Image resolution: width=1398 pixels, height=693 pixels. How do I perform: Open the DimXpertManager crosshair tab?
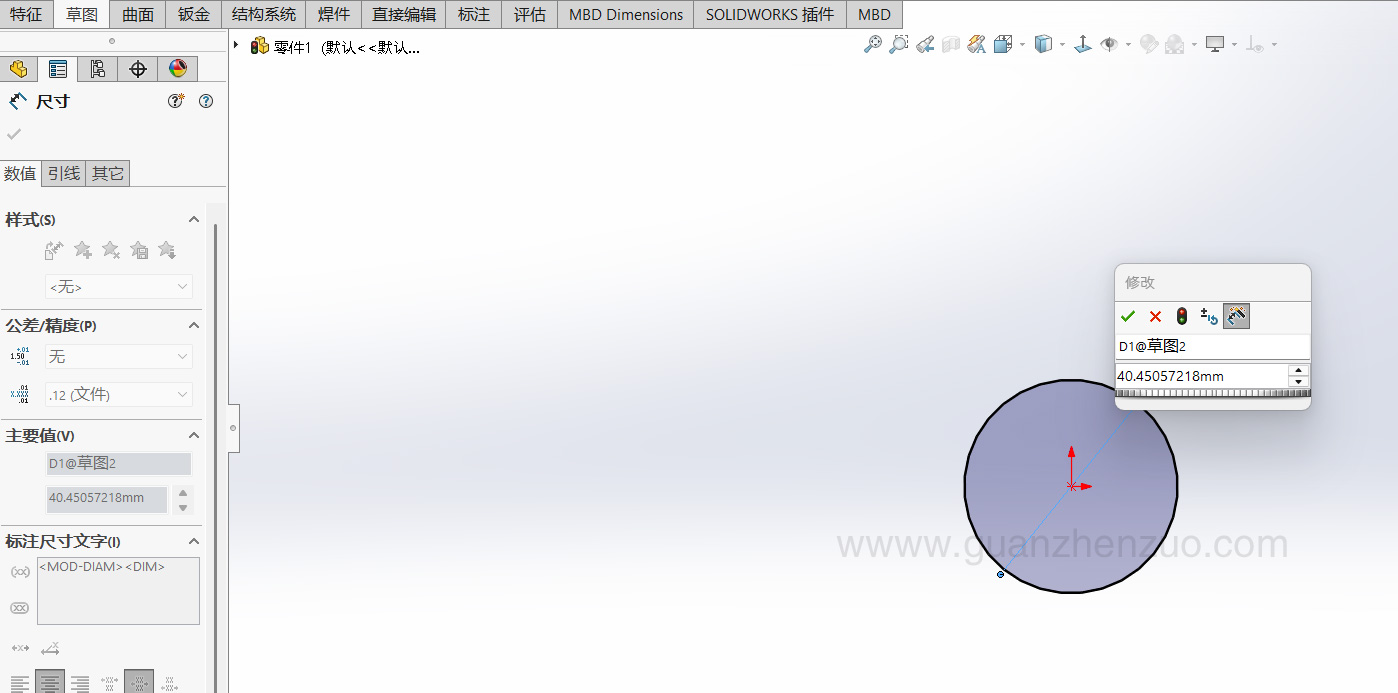[138, 69]
